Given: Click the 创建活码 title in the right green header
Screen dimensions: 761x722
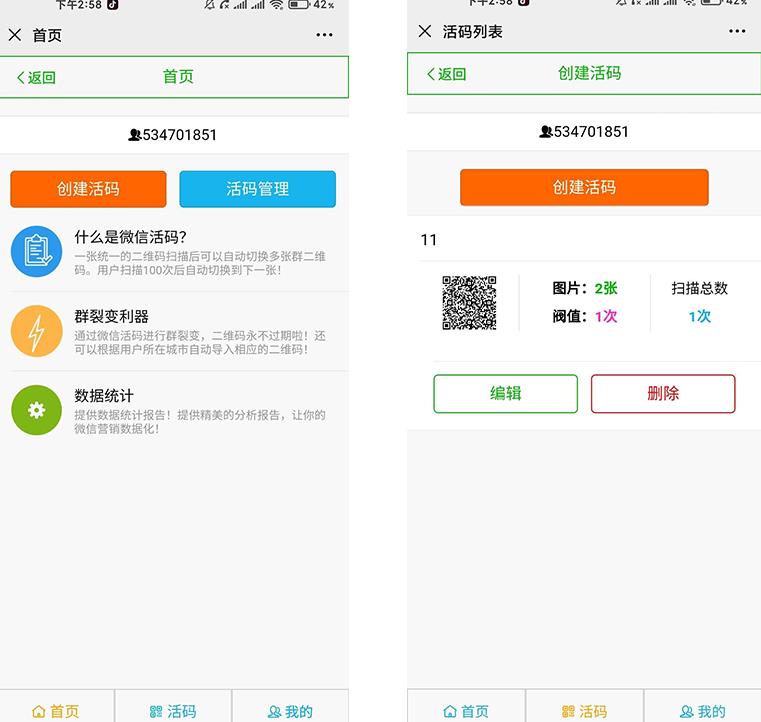Looking at the screenshot, I should pos(590,73).
